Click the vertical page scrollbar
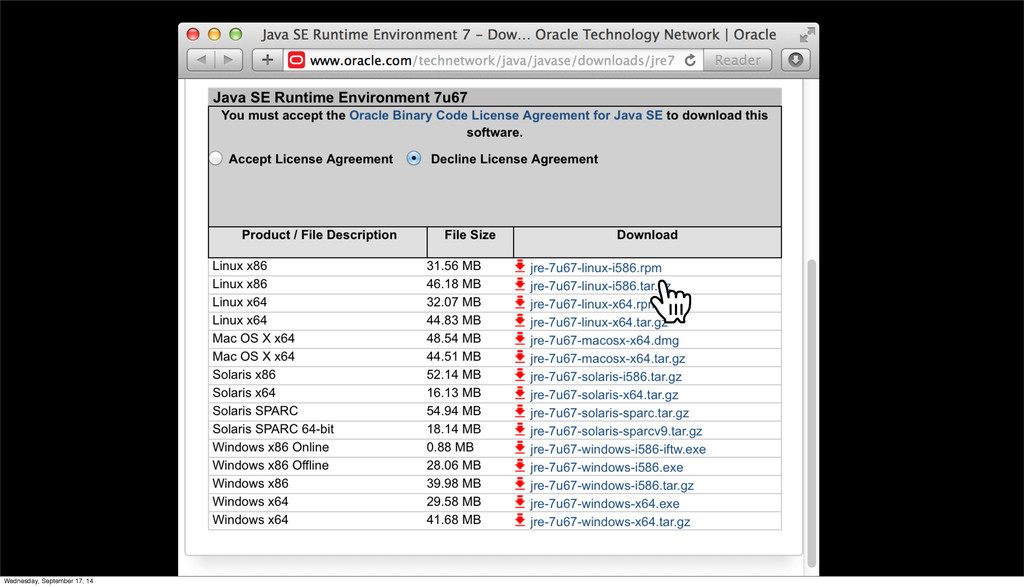This screenshot has height=587, width=1024. click(812, 400)
